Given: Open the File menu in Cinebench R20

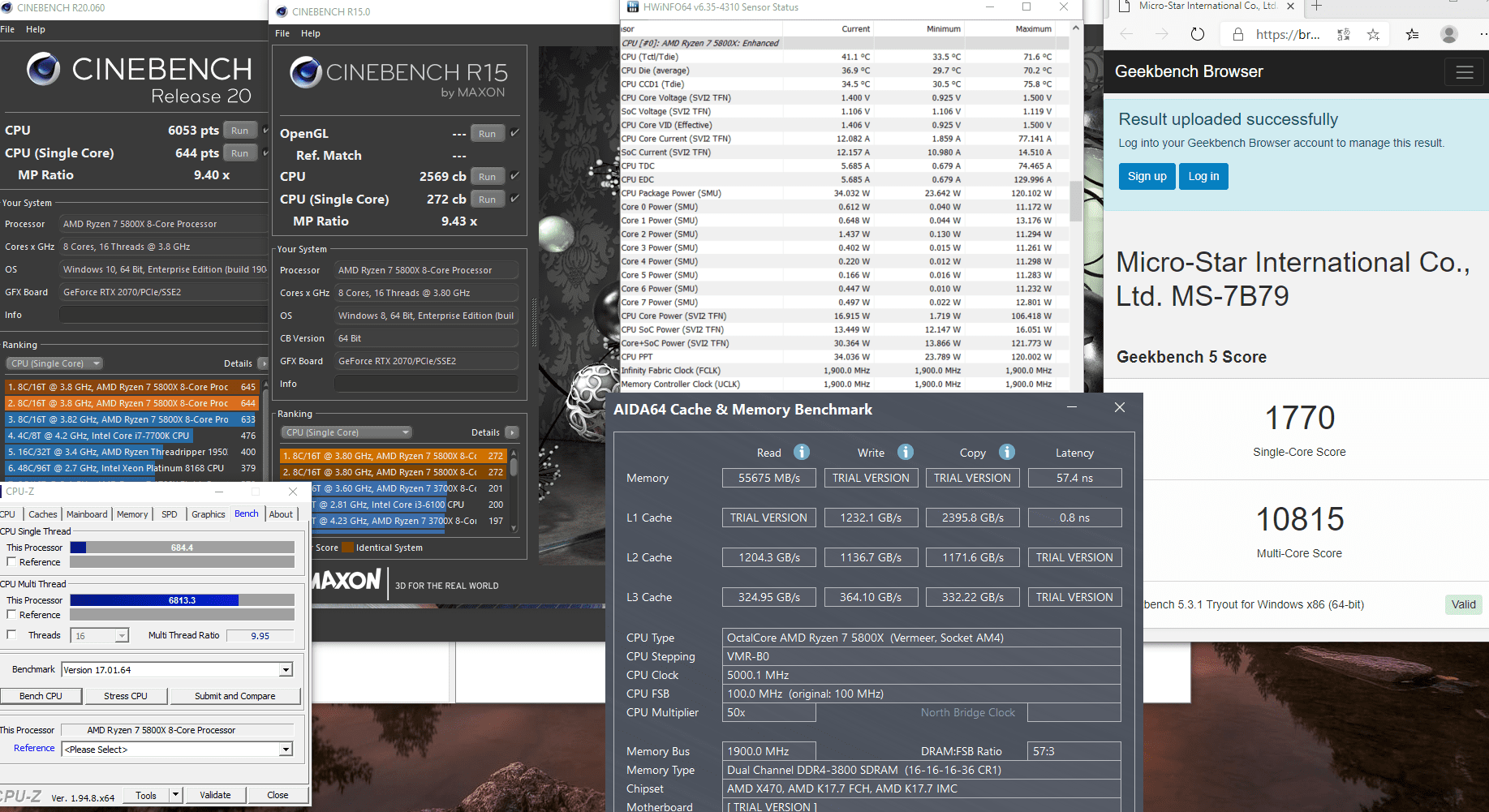Looking at the screenshot, I should pos(7,29).
